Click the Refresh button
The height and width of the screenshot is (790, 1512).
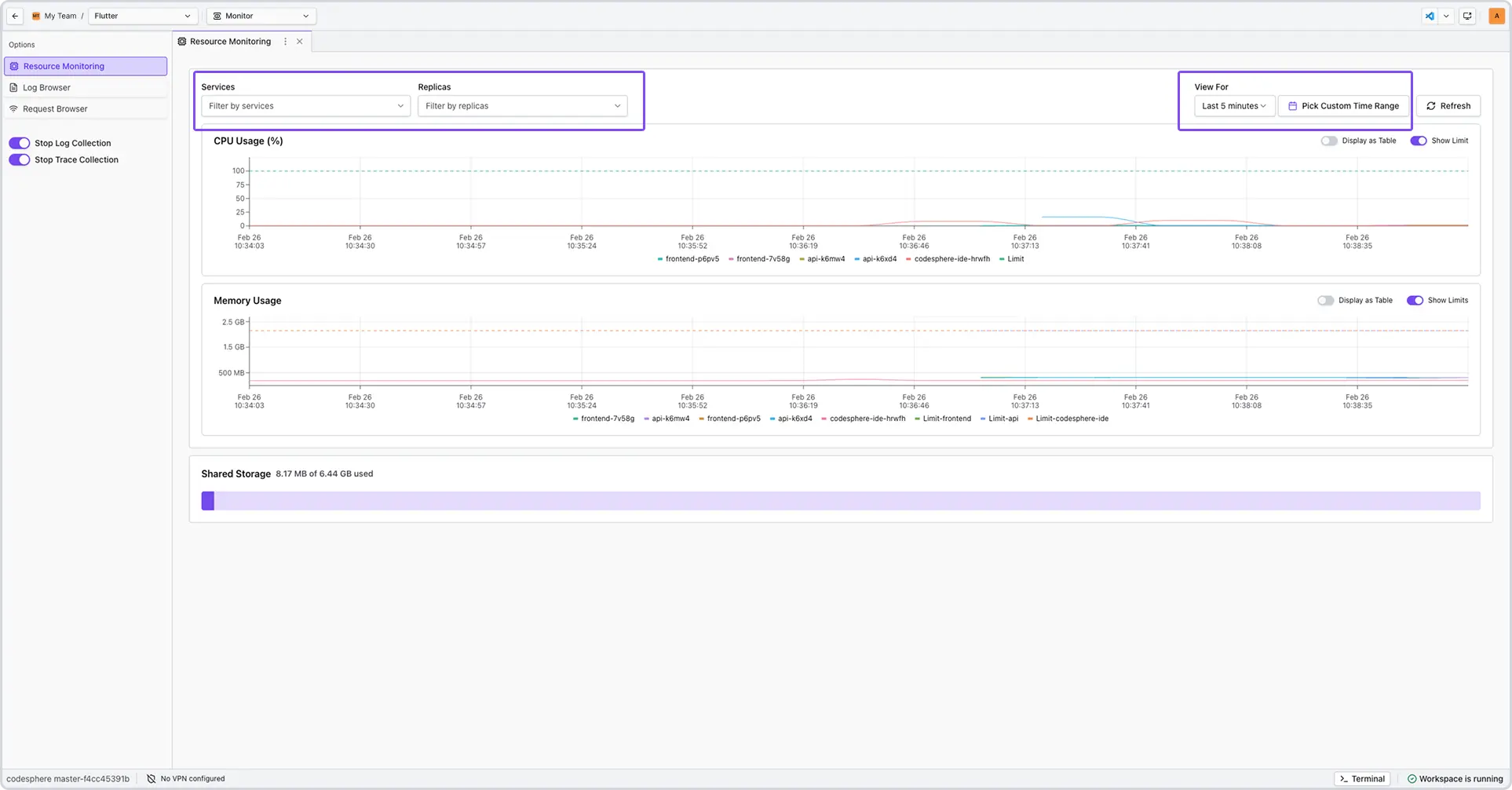1448,106
